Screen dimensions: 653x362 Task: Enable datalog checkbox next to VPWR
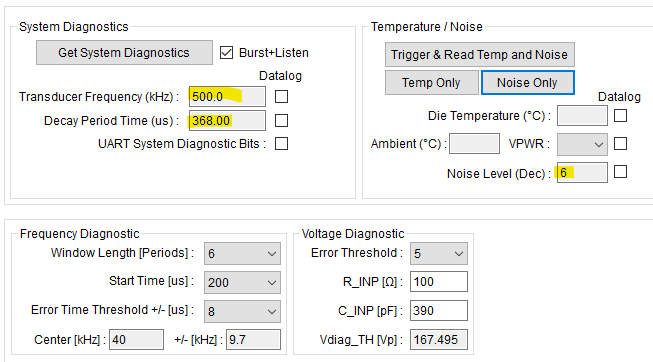click(x=621, y=144)
